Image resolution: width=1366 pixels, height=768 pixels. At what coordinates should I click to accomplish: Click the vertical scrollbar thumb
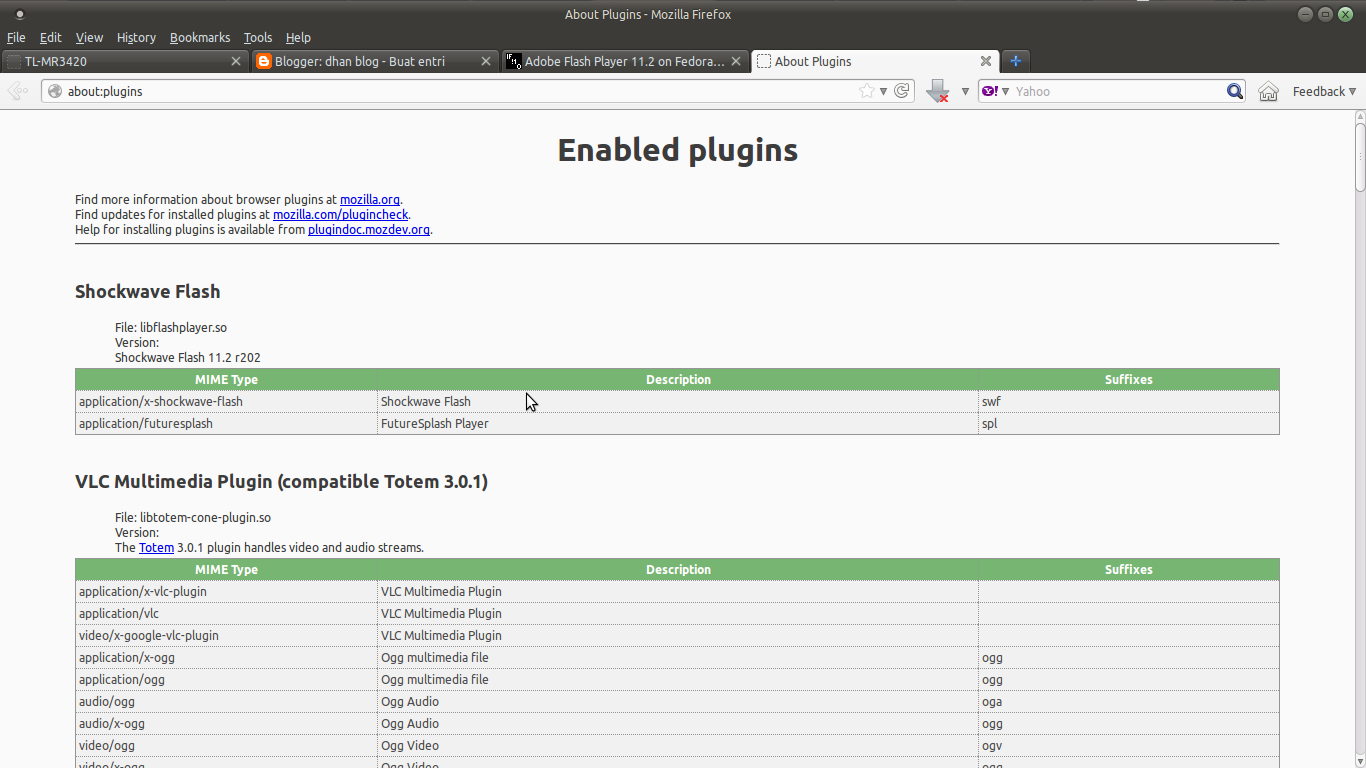[x=1360, y=156]
